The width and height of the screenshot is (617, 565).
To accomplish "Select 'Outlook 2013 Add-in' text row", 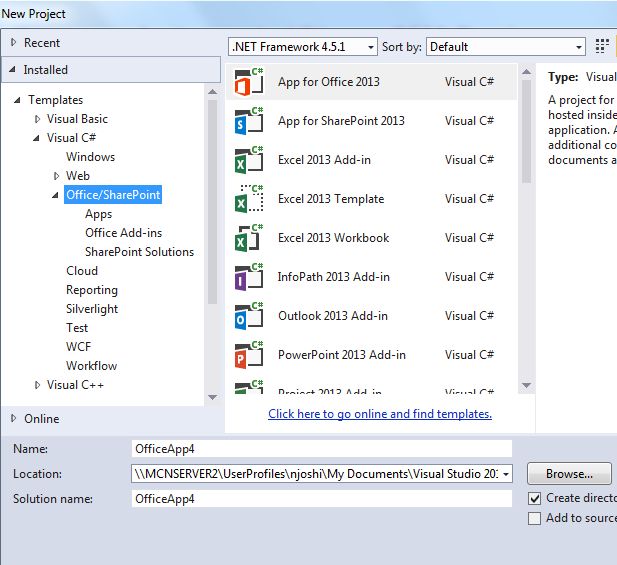I will click(333, 316).
